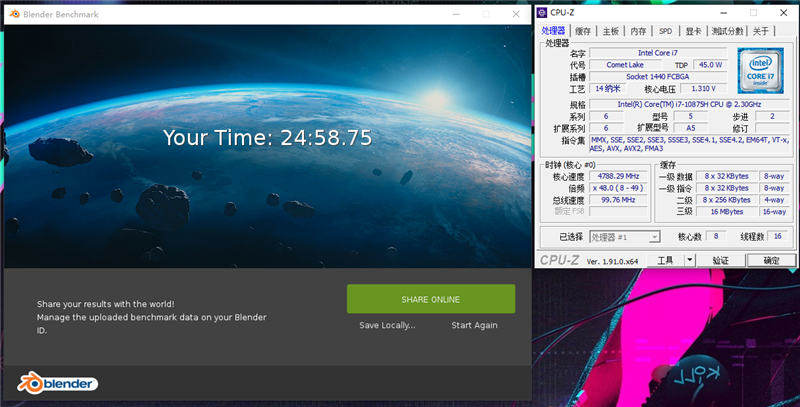Screen dimensions: 800x407
Task: Click the 45.0 W TDP value
Action: (710, 65)
